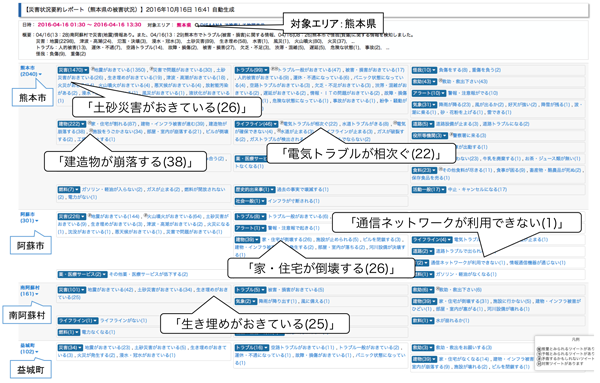This screenshot has width=600, height=383.
Task: Open the 社会一般(1) category dropdown
Action: tap(250, 201)
